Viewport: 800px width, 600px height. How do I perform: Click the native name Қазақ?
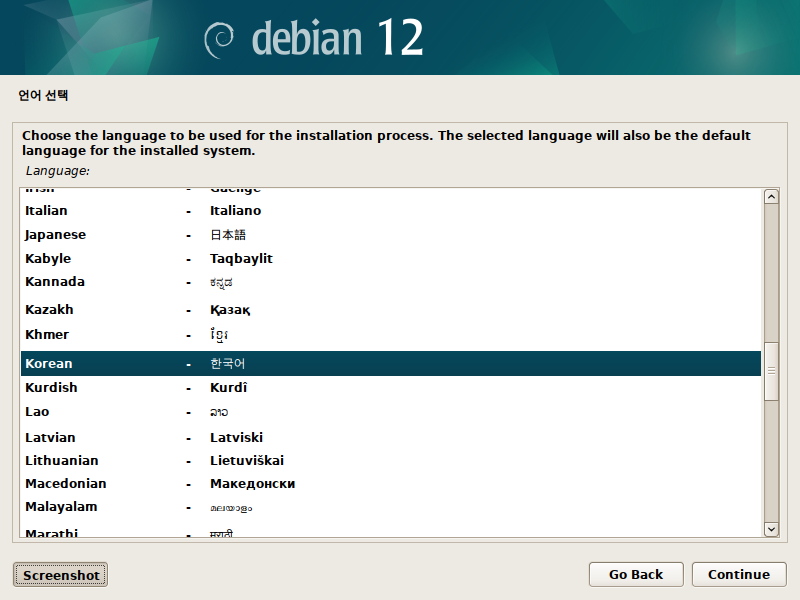(230, 310)
